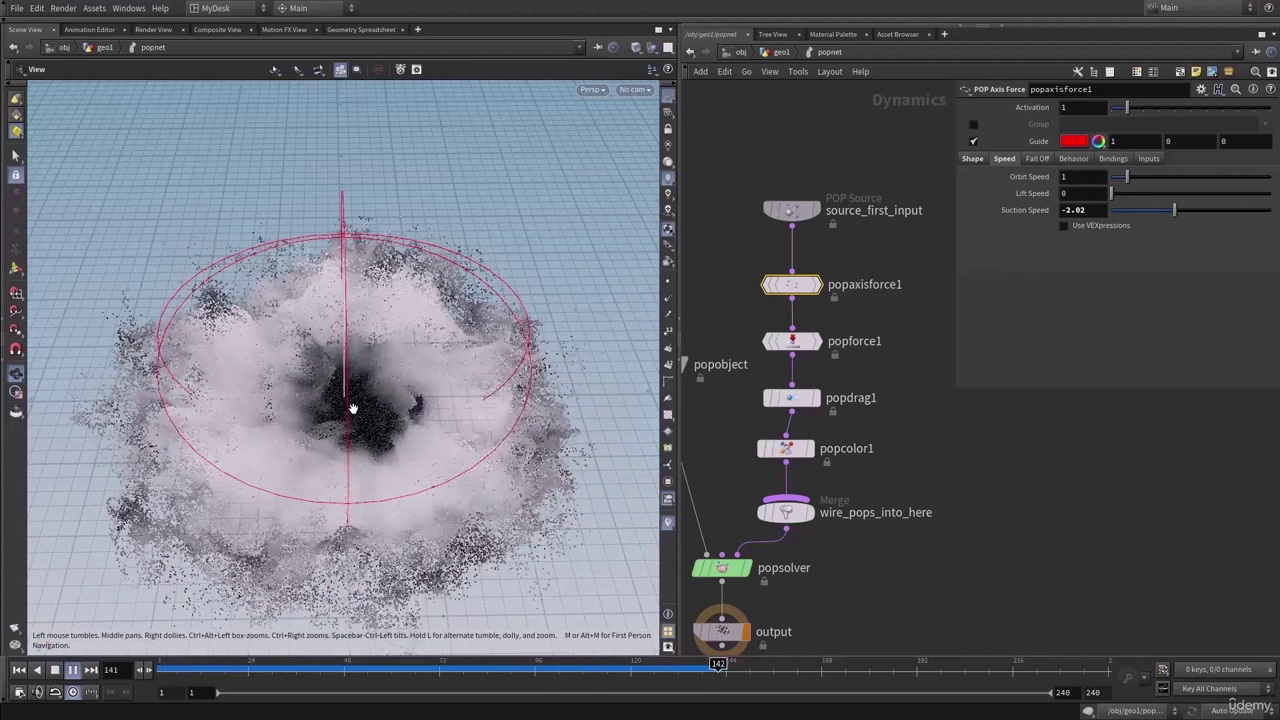The image size is (1280, 720).
Task: Select the popdrag1 node
Action: point(792,398)
